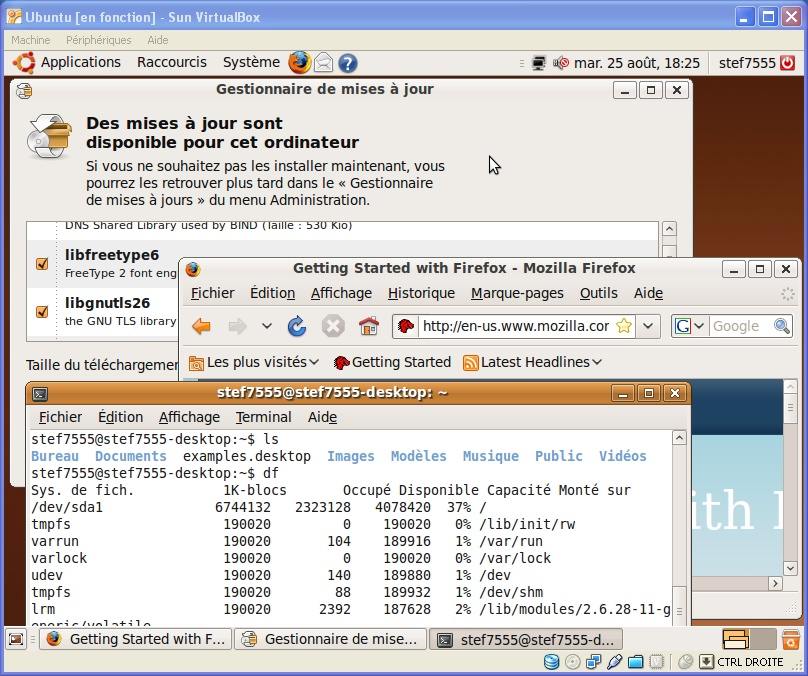The height and width of the screenshot is (676, 808).
Task: Click the update list scrollbar up arrow
Action: pos(669,229)
